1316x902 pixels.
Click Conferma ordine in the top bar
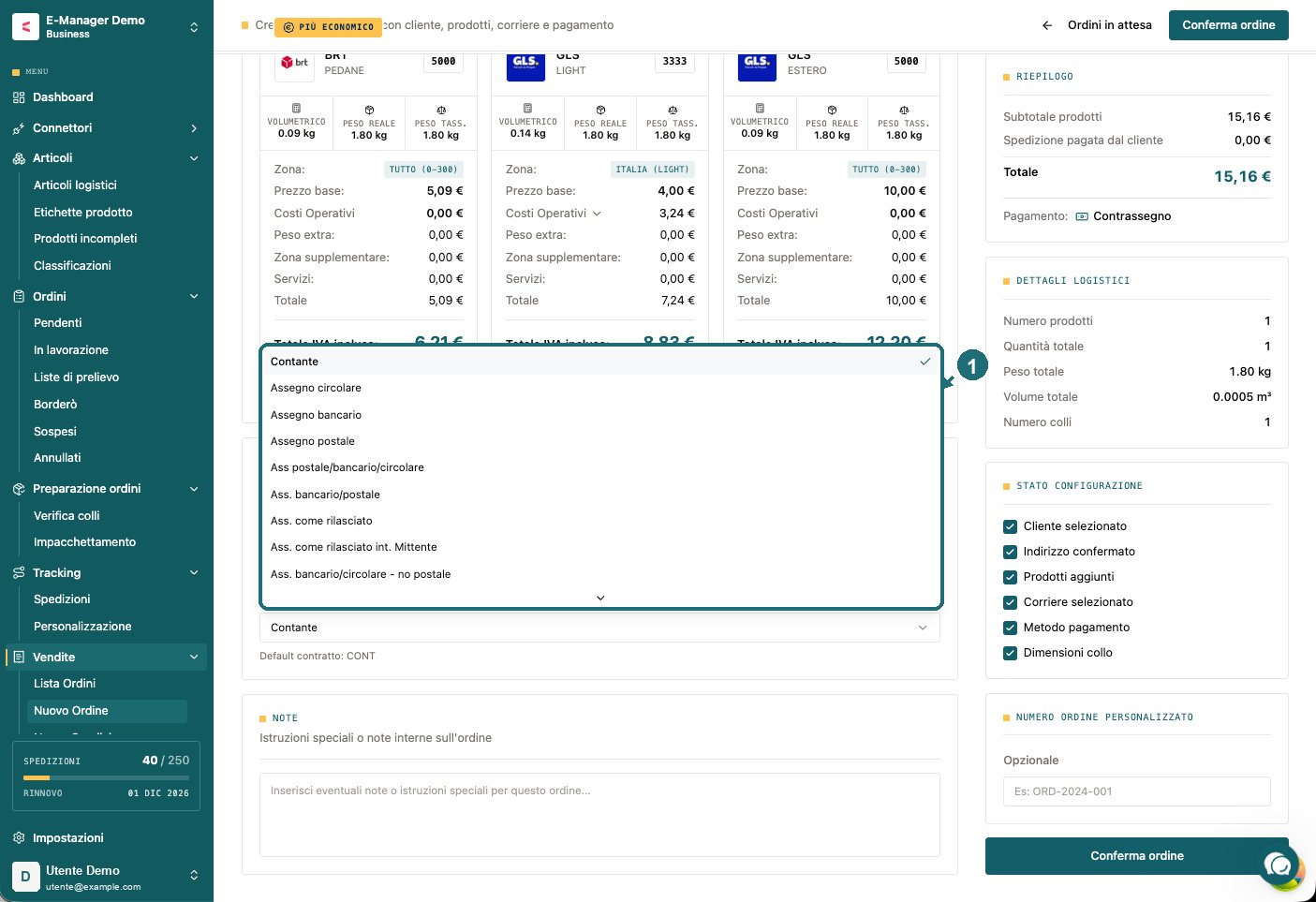pyautogui.click(x=1228, y=25)
